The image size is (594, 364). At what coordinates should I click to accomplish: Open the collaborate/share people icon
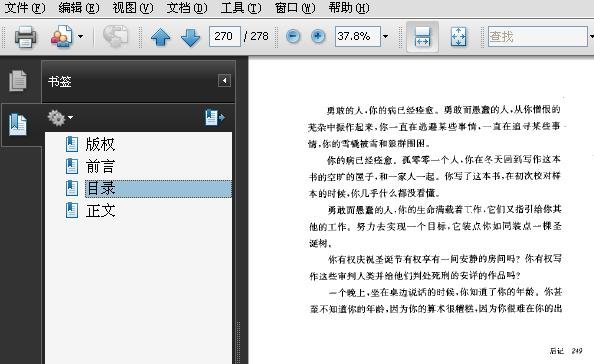[x=61, y=37]
